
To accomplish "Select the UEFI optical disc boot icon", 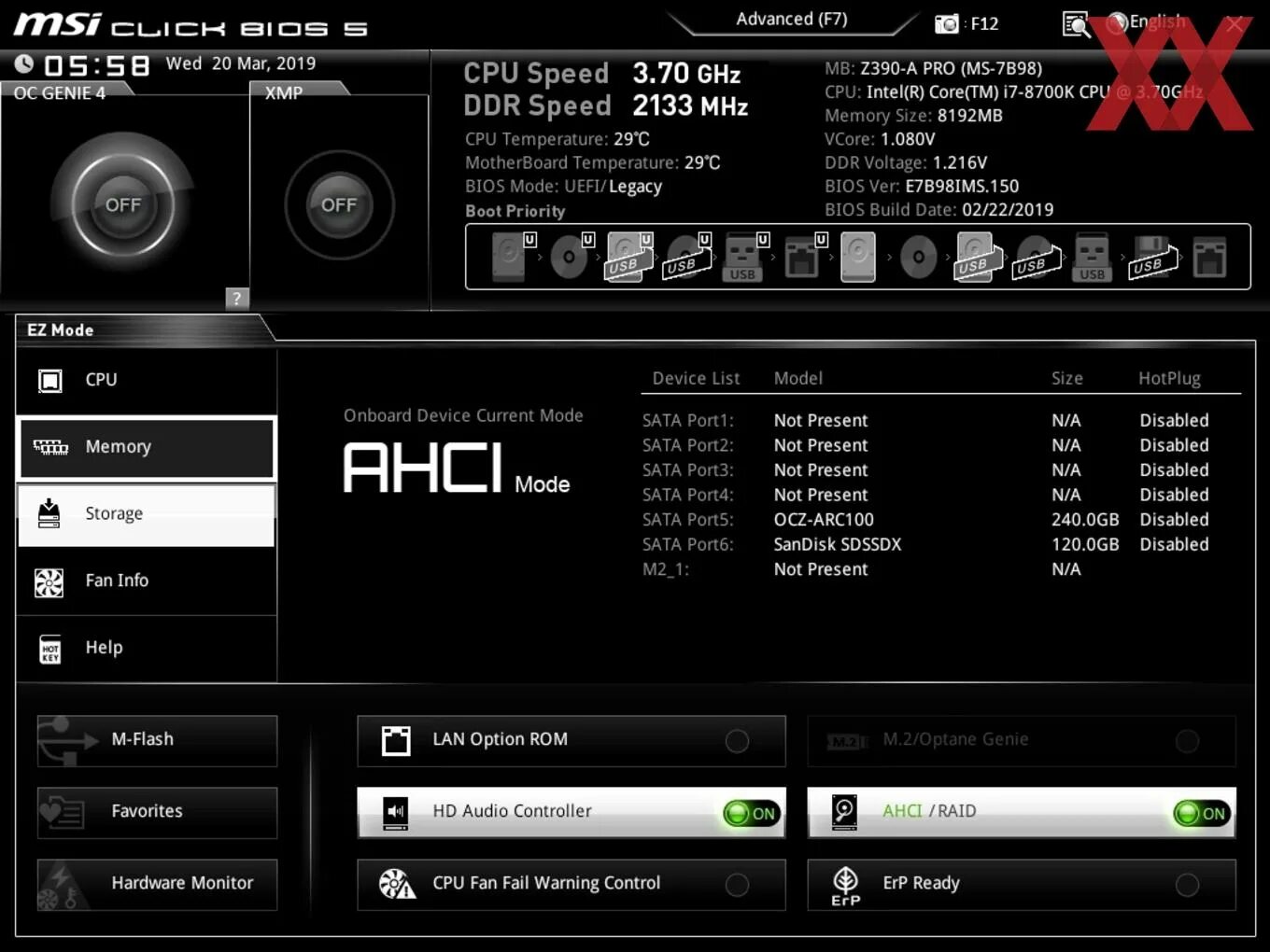I will 571,257.
